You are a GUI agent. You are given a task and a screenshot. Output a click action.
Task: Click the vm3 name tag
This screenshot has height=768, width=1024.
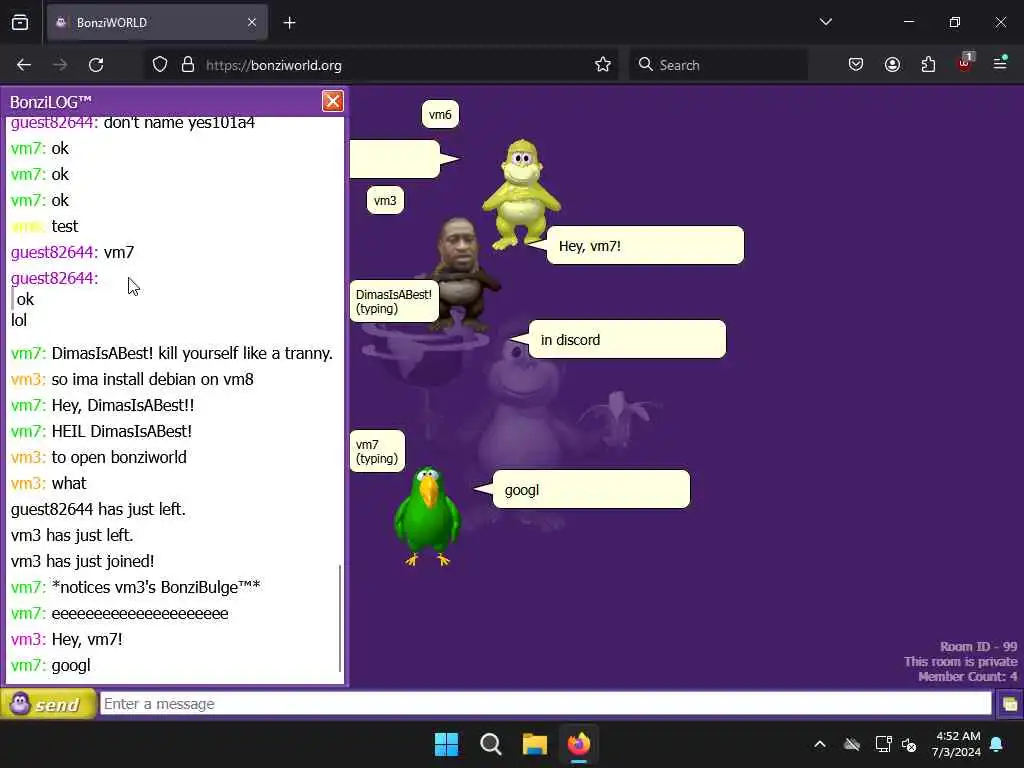point(385,200)
